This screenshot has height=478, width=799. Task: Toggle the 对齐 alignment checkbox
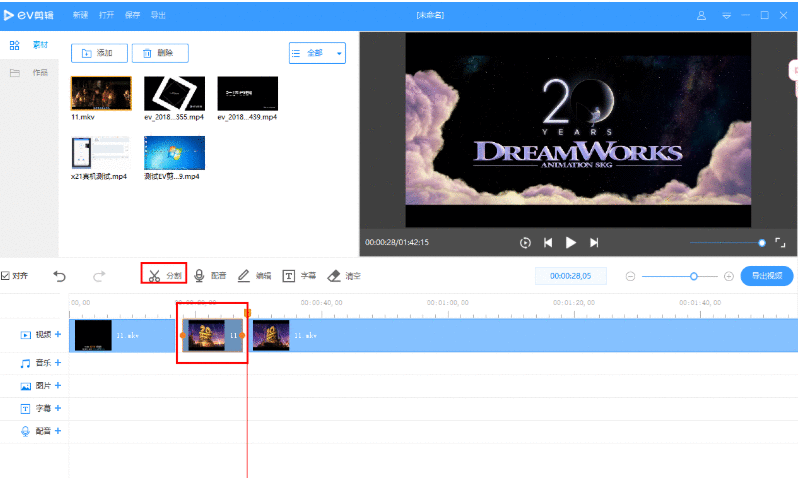click(x=6, y=275)
